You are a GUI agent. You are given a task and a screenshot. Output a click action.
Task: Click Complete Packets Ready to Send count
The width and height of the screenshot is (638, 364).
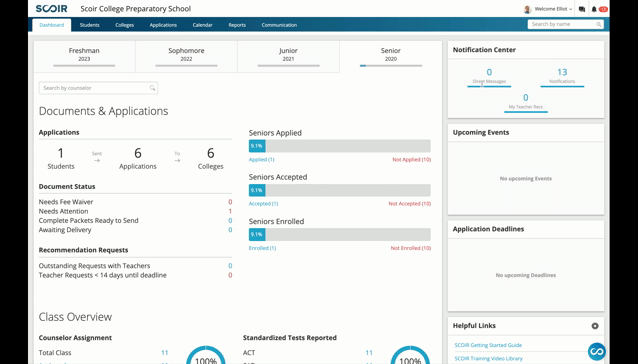[230, 220]
